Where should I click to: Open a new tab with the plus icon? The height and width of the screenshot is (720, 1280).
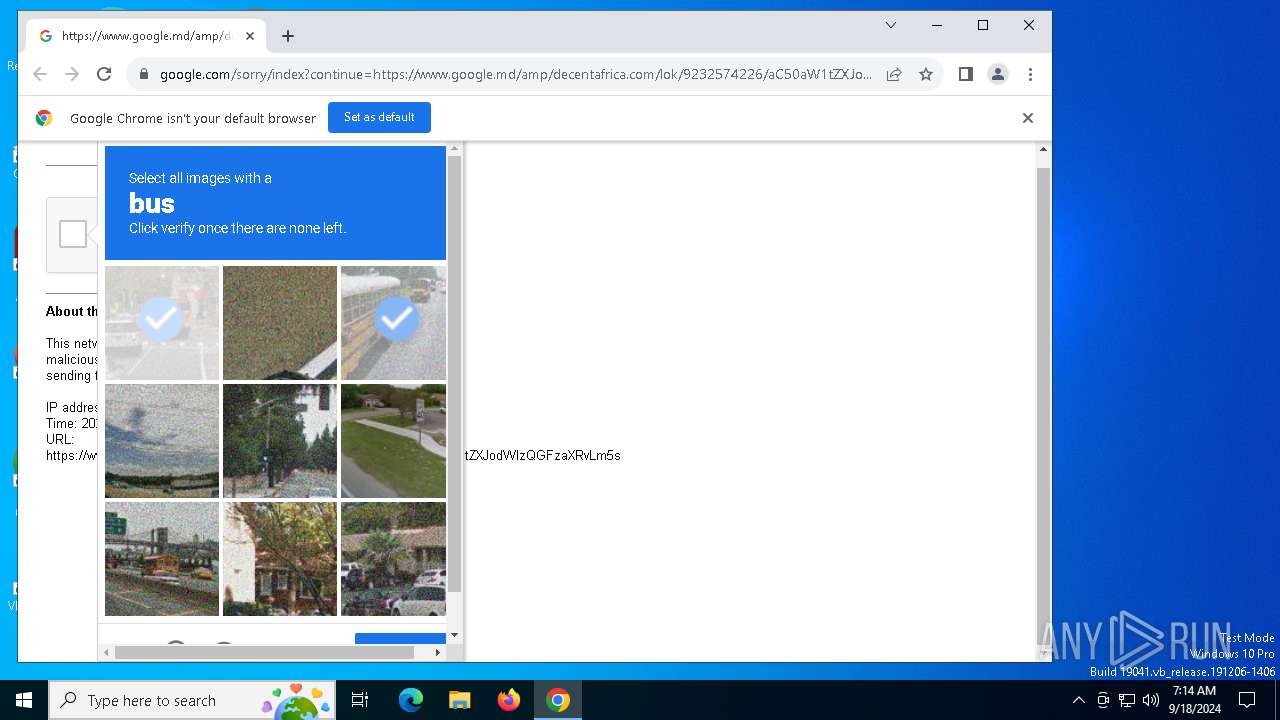[288, 36]
